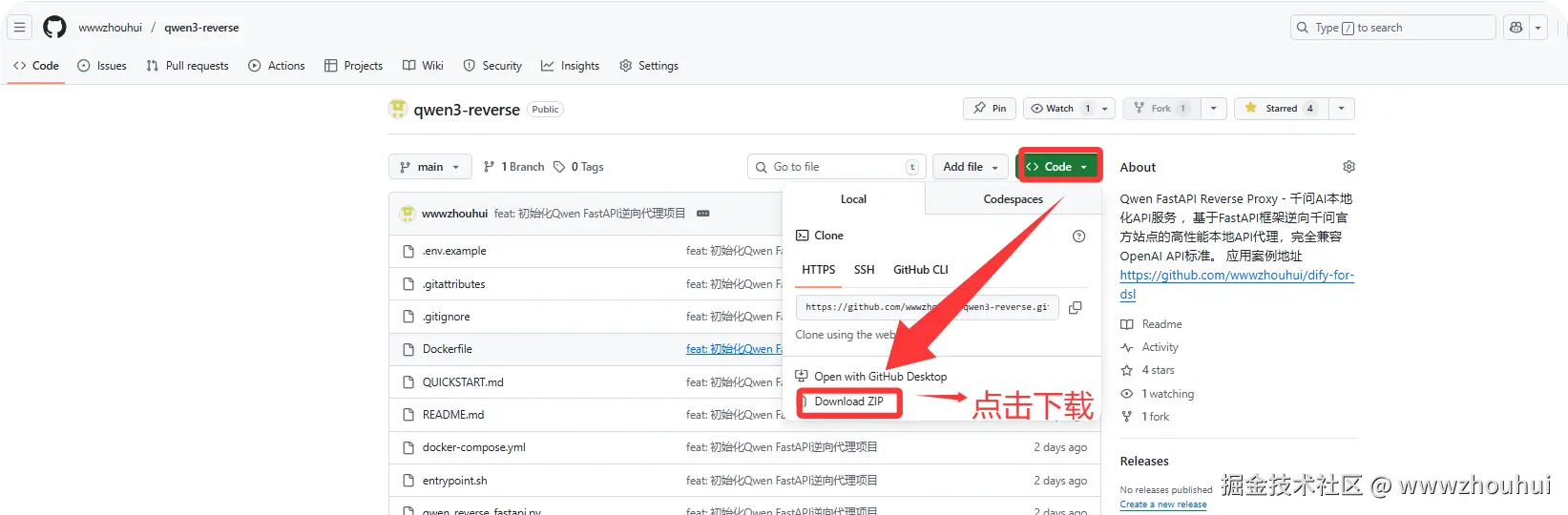The image size is (1568, 515).
Task: Expand the star lists dropdown arrow
Action: coord(1341,109)
